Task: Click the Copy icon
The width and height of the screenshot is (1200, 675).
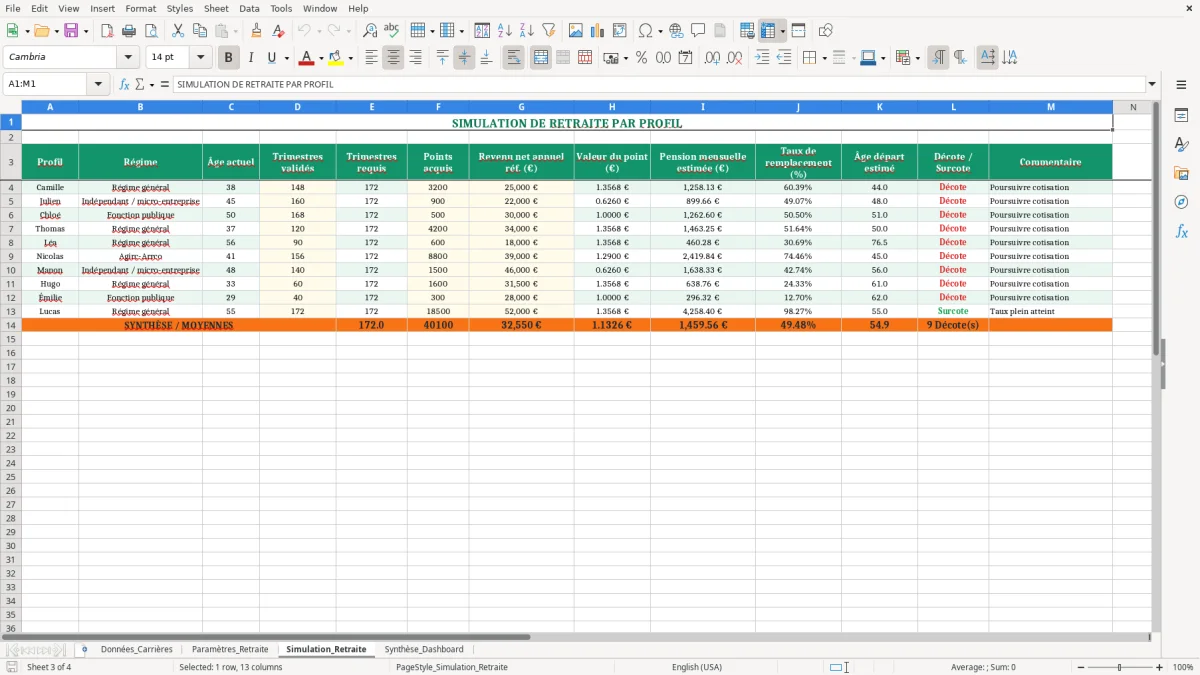Action: (x=200, y=31)
